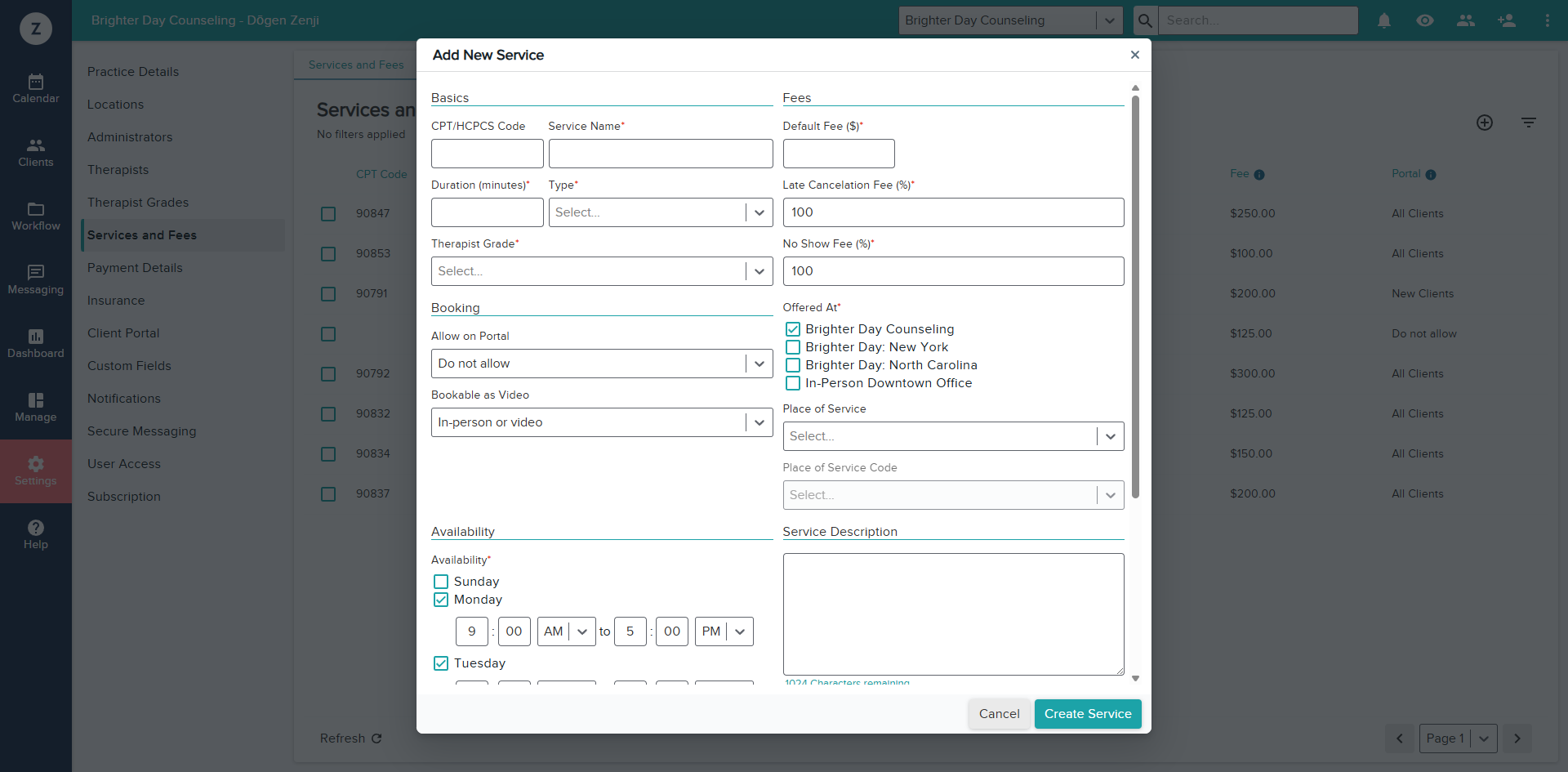This screenshot has width=1568, height=772.
Task: Click the Duration (minutes) field
Action: (488, 212)
